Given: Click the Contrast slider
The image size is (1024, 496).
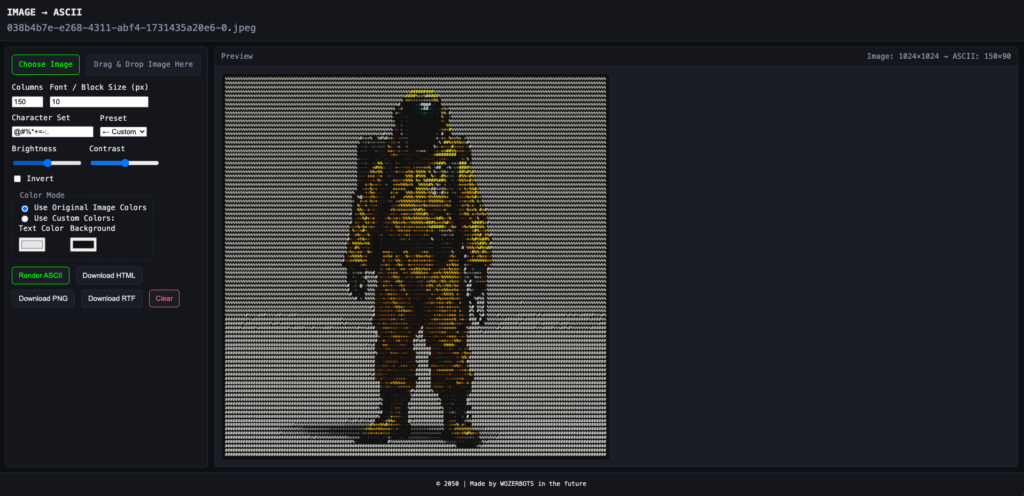Looking at the screenshot, I should pos(124,162).
